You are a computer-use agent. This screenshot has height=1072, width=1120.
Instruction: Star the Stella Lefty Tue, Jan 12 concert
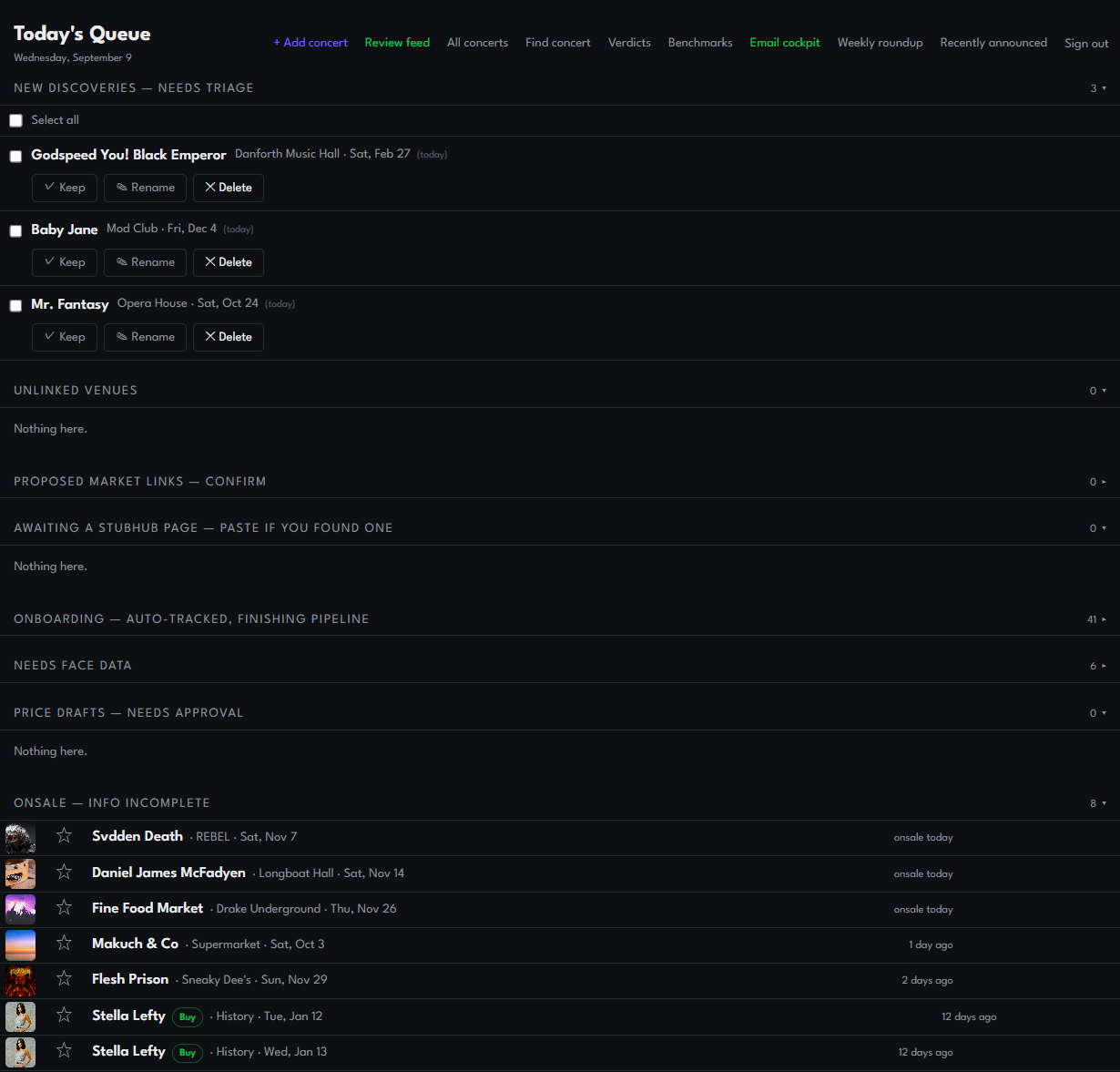[x=64, y=1015]
